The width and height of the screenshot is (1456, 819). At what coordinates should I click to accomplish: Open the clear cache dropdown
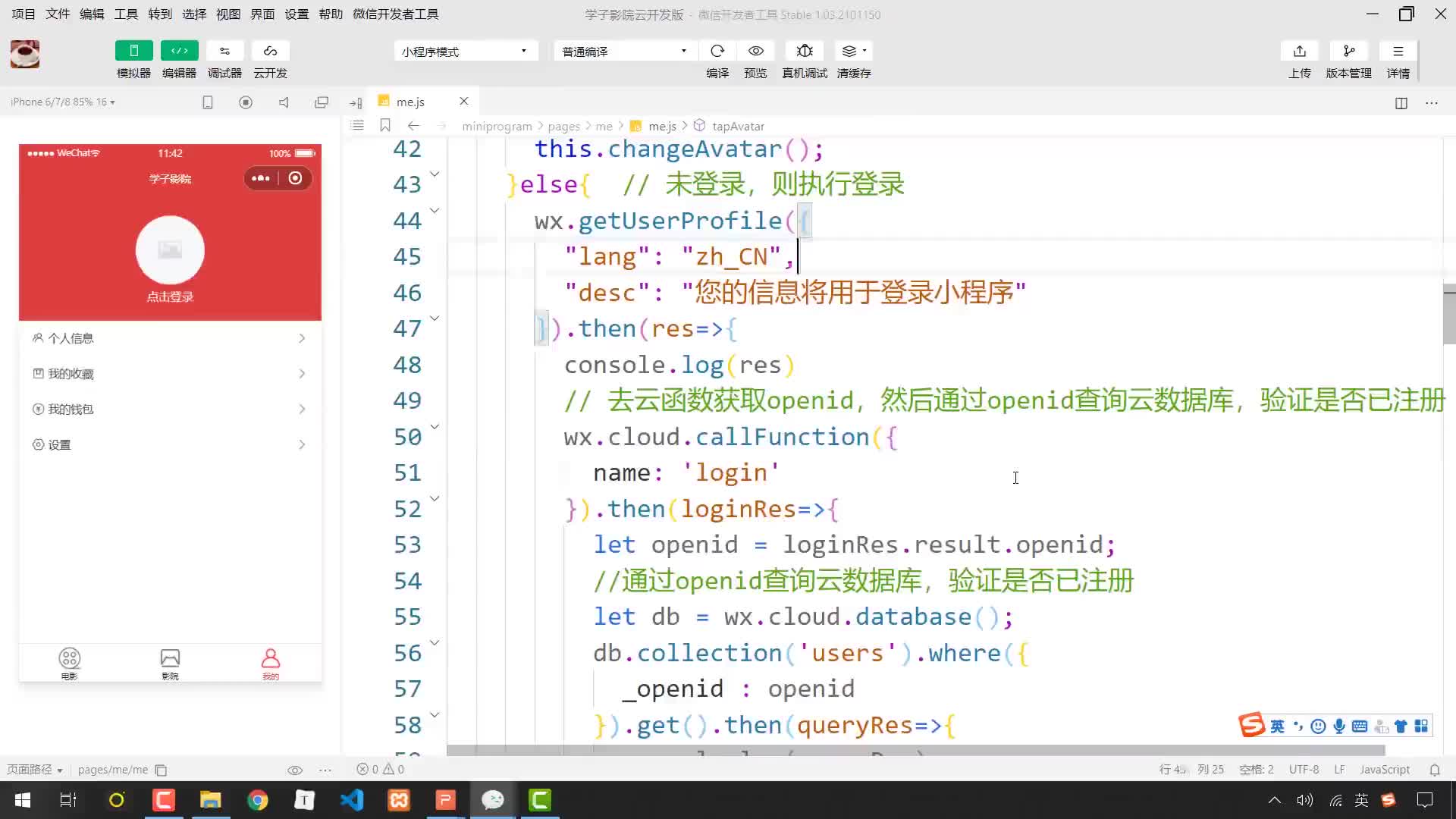(x=854, y=51)
